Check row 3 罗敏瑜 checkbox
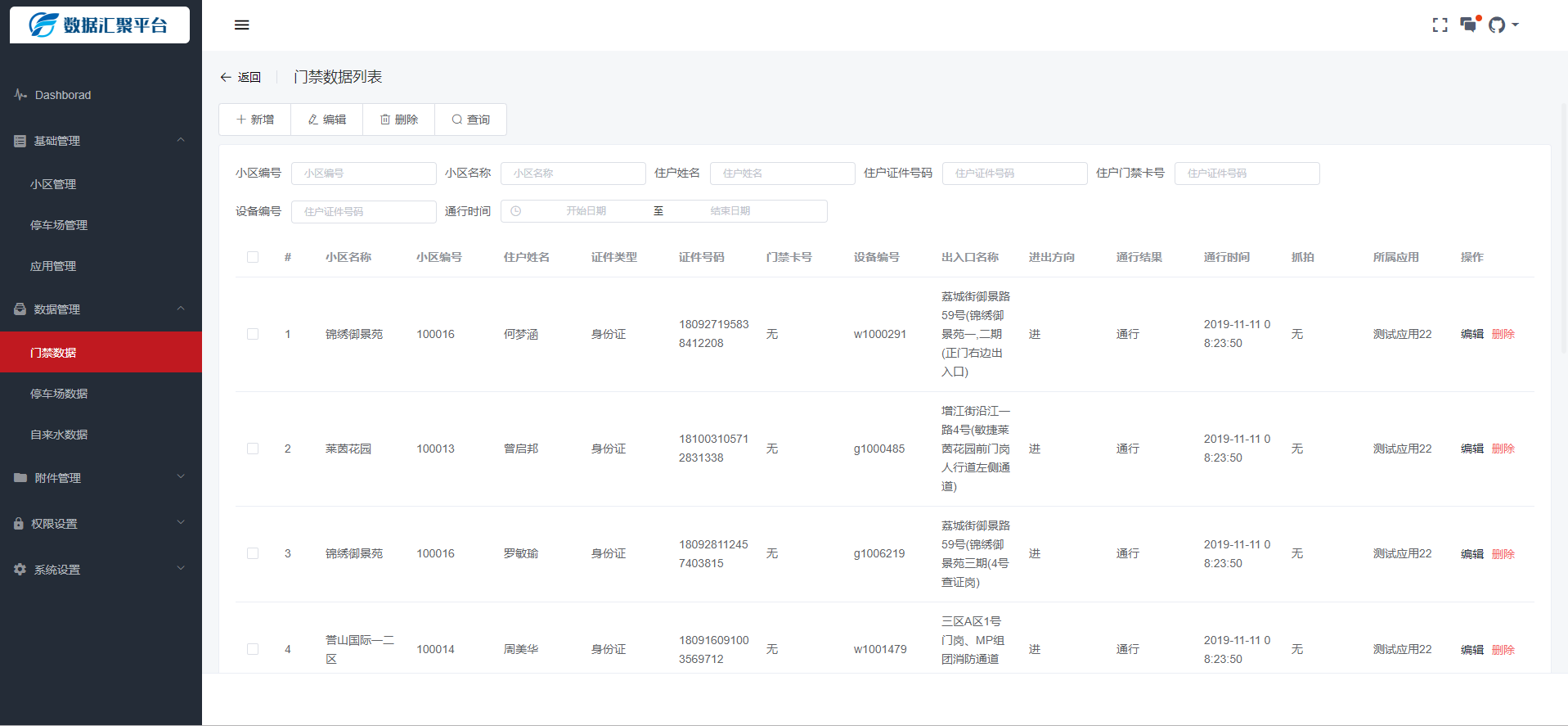Image resolution: width=1568 pixels, height=726 pixels. 253,553
